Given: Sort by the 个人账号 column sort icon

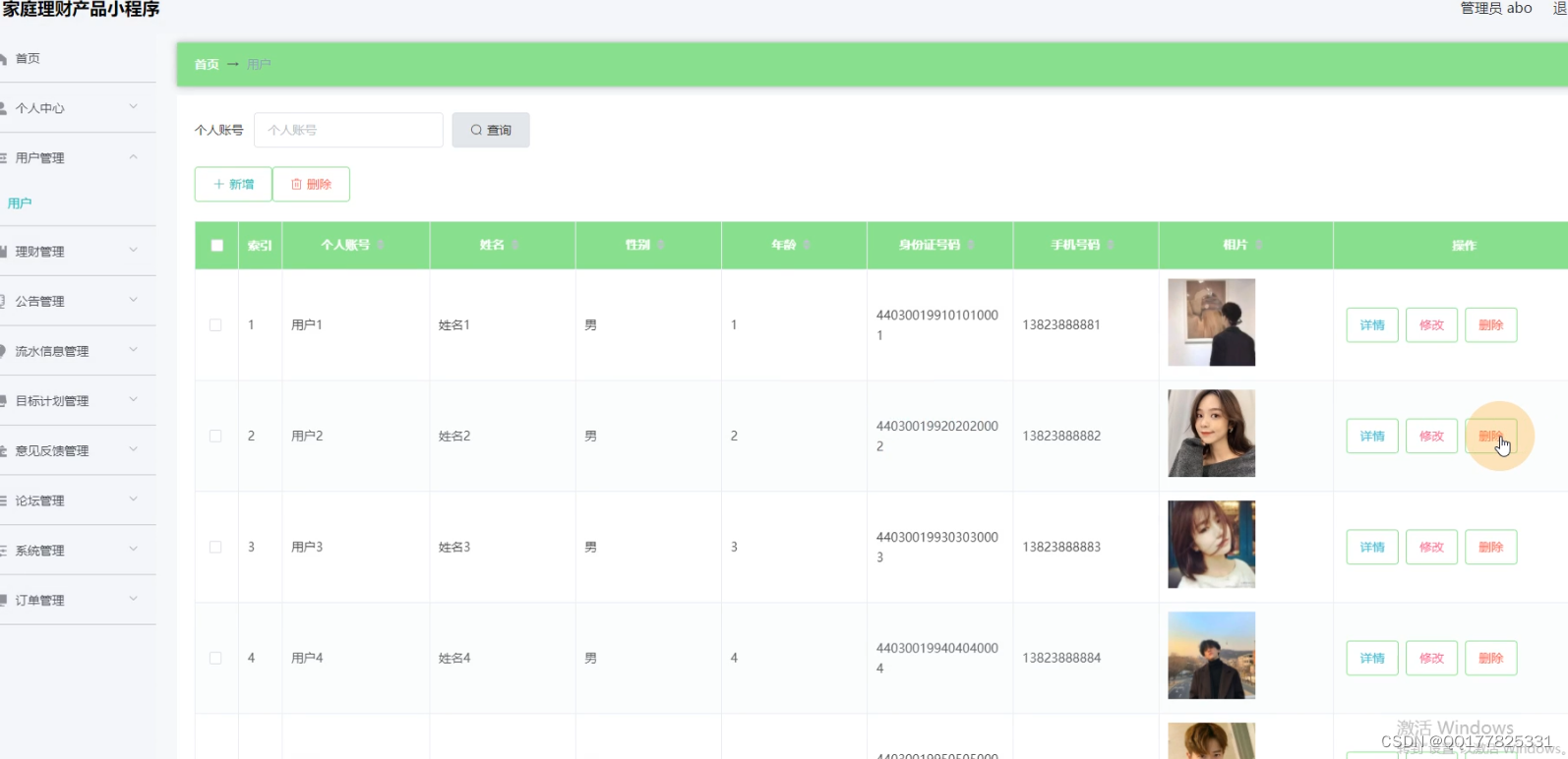Looking at the screenshot, I should 381,245.
